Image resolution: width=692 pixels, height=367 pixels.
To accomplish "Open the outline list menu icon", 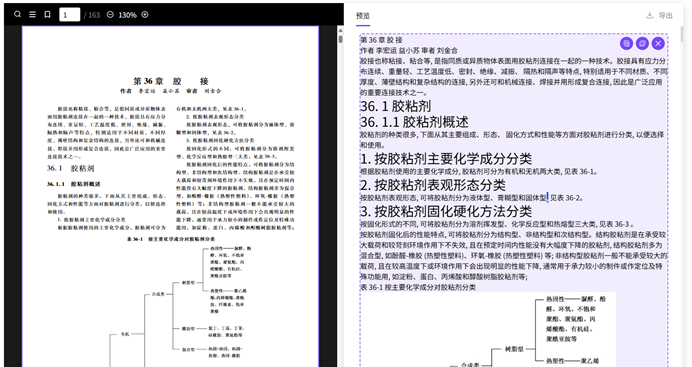I will tap(33, 15).
